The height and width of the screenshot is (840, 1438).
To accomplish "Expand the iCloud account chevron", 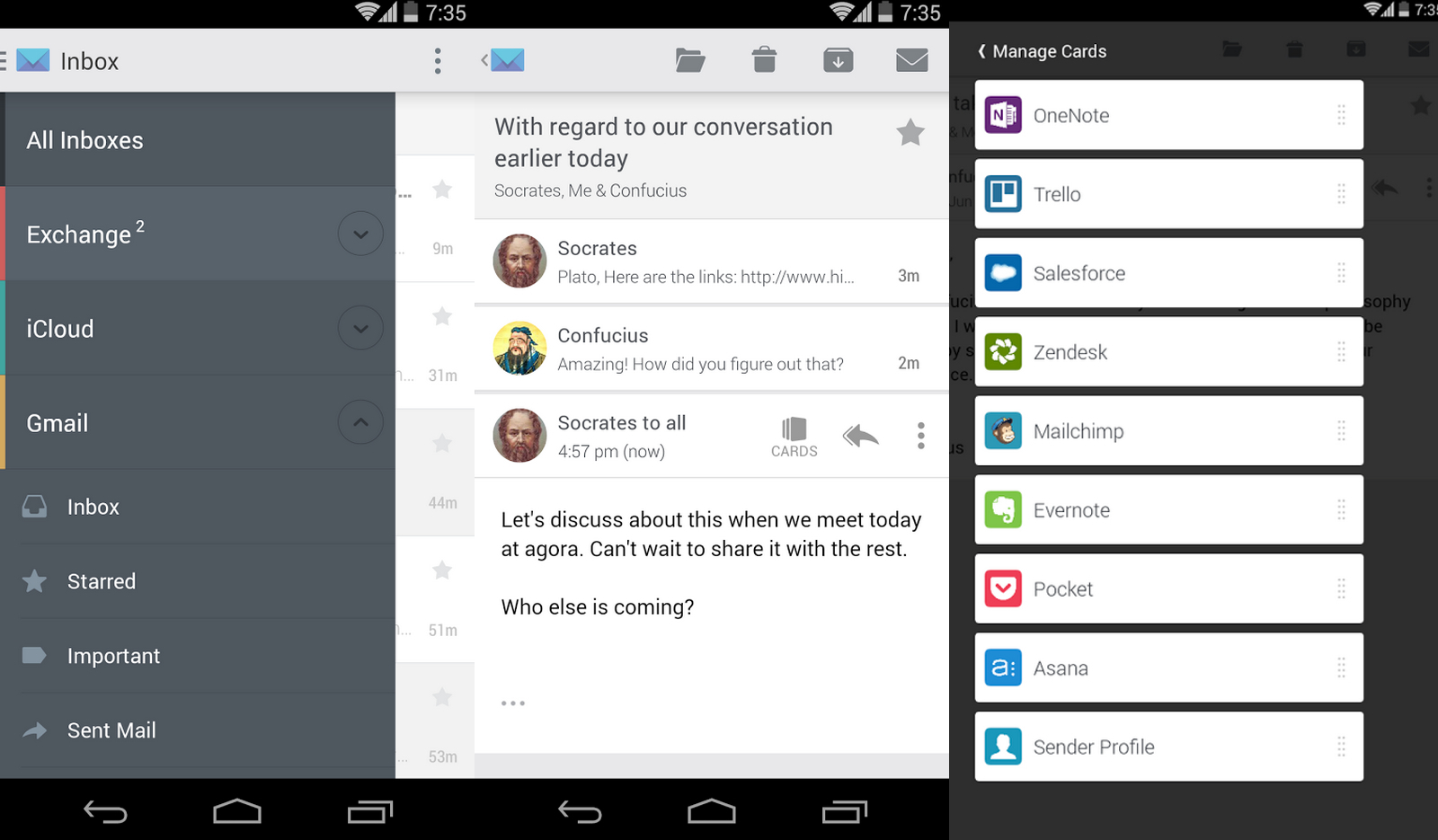I will pos(360,328).
